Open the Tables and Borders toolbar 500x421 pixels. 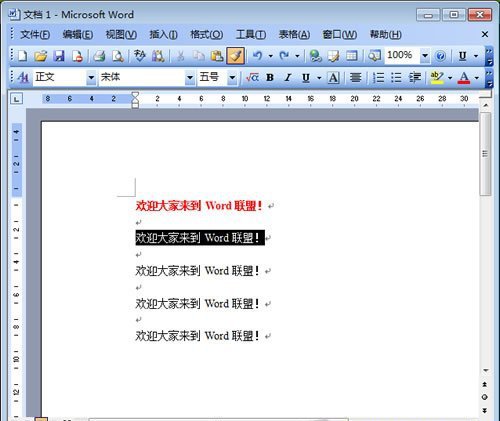pyautogui.click(x=333, y=56)
